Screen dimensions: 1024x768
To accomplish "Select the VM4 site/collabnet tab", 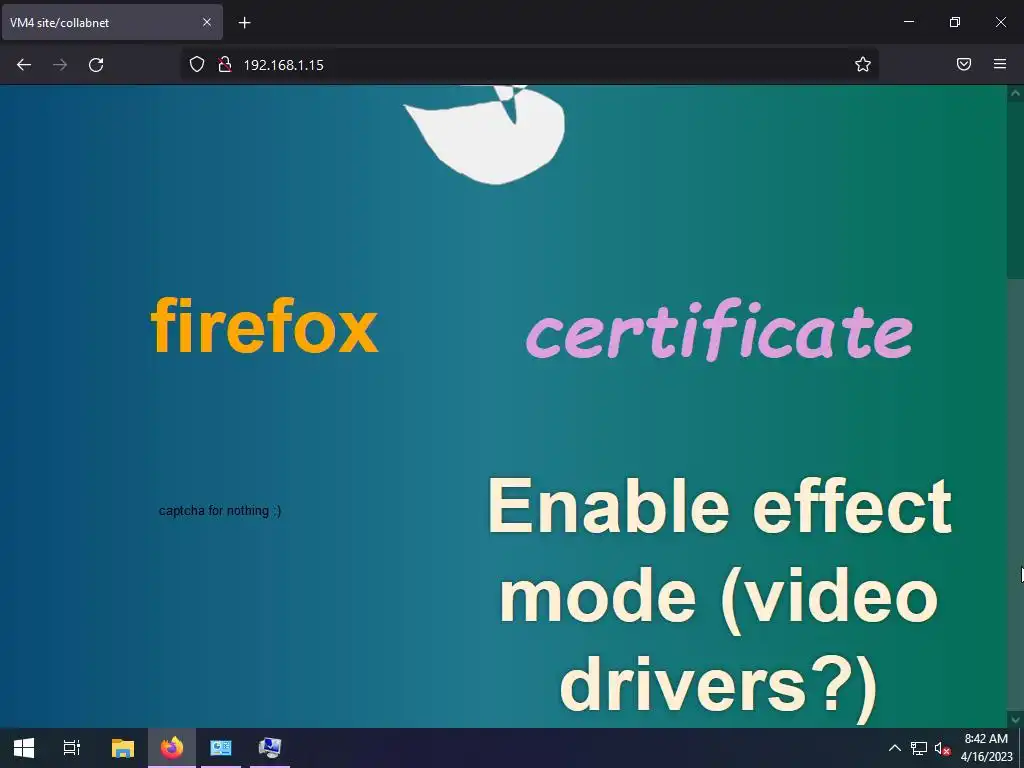I will (112, 22).
